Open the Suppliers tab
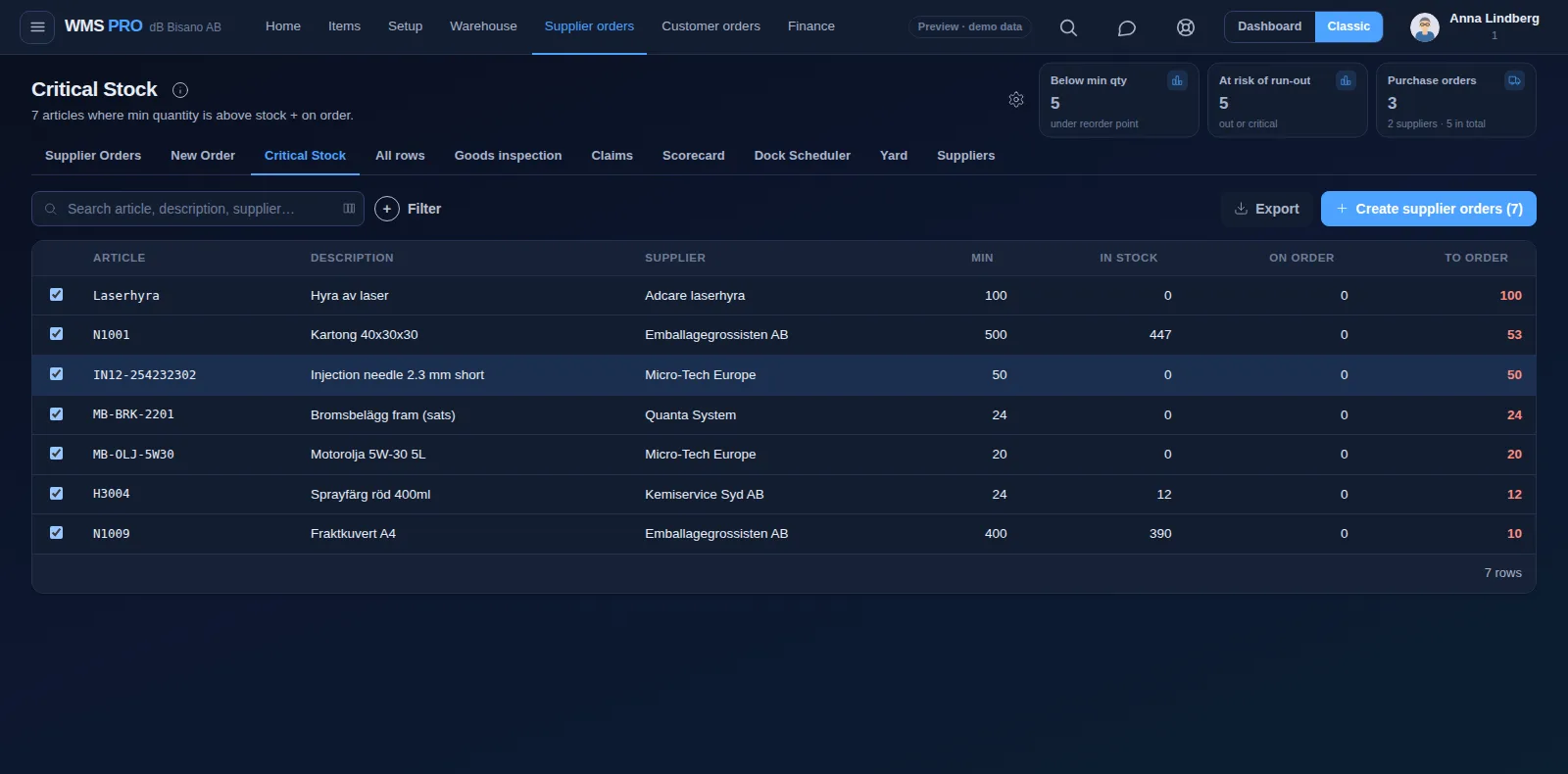1568x774 pixels. point(965,156)
